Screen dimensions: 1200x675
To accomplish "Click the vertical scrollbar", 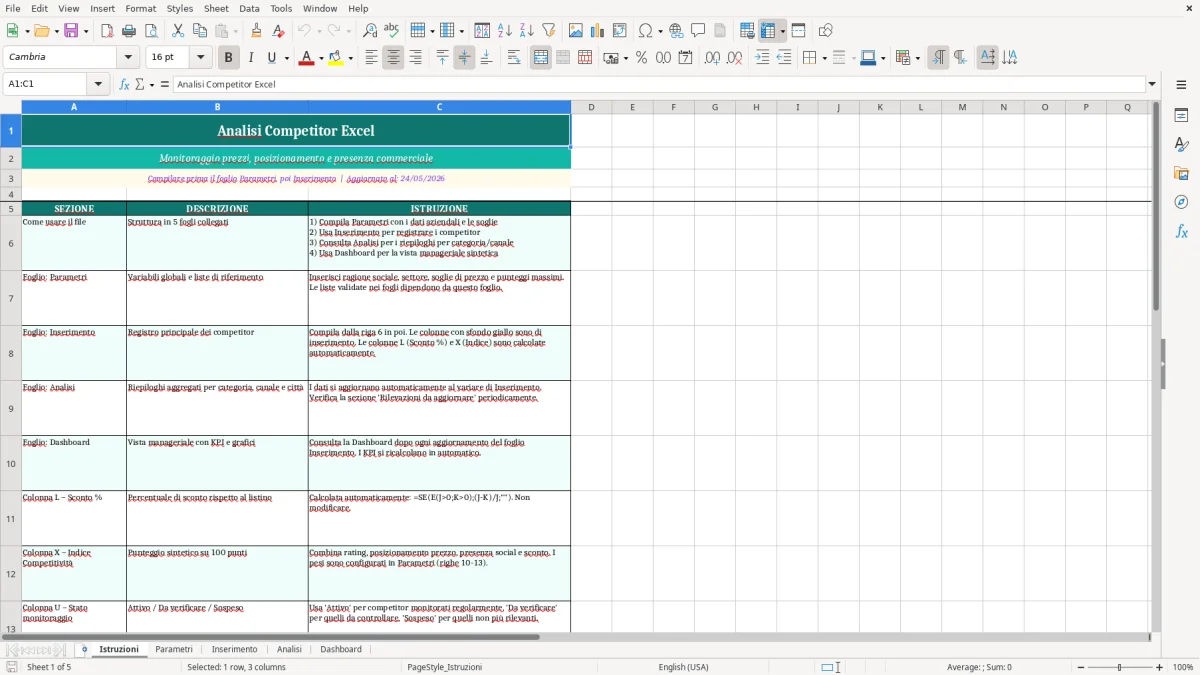I will (1156, 365).
